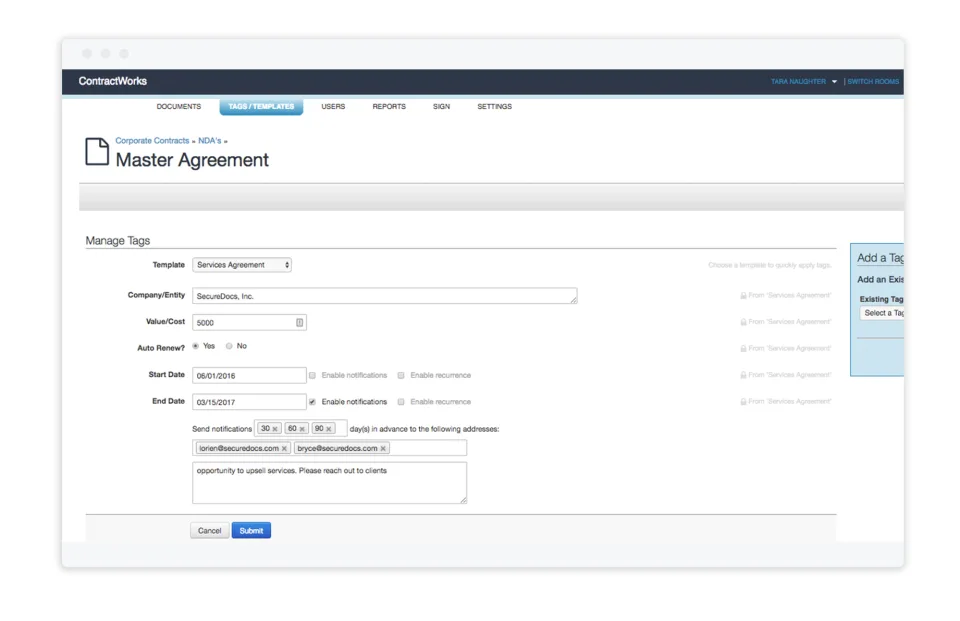Click the Company/Entity text field

[384, 296]
